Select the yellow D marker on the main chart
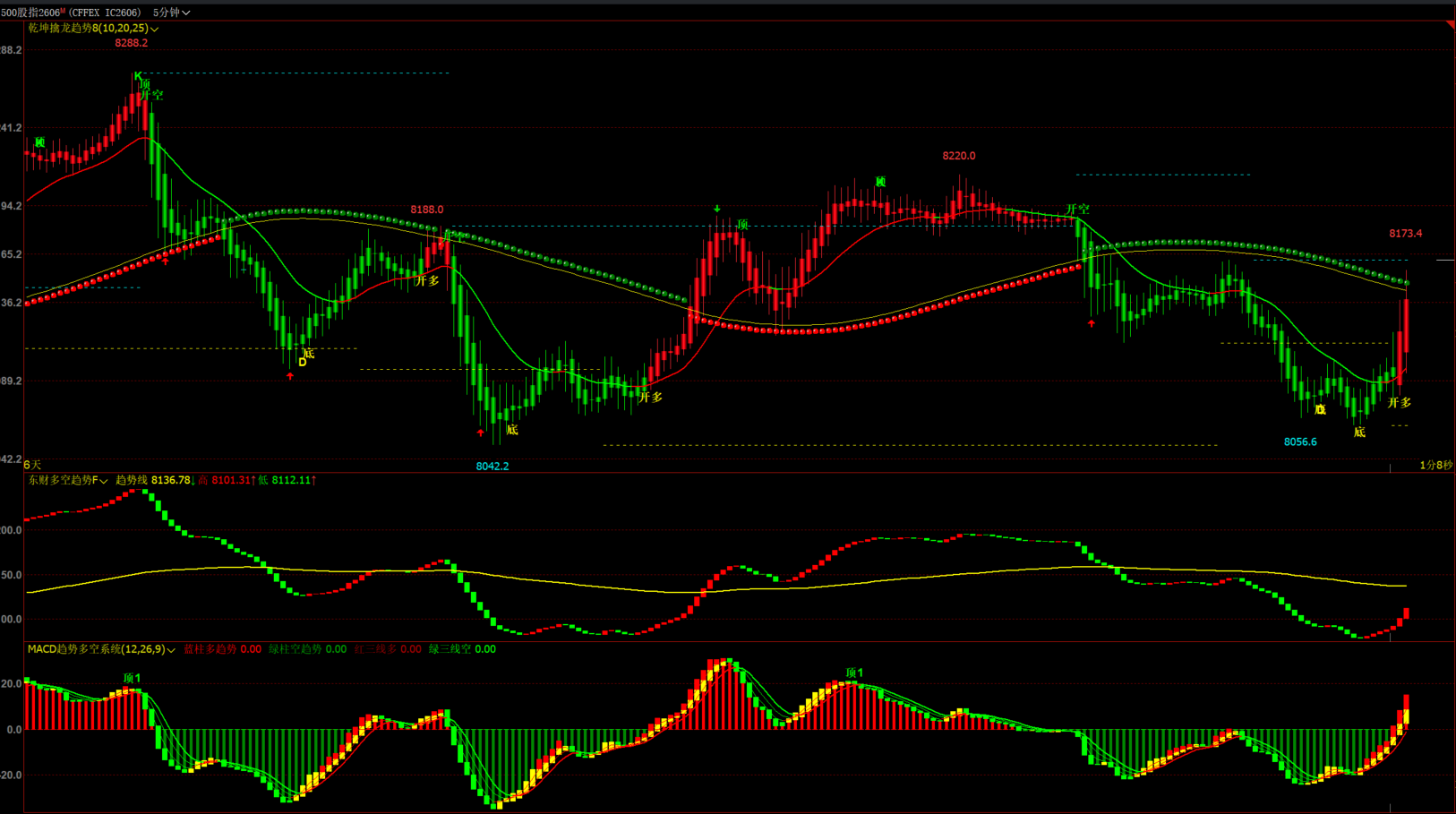 pyautogui.click(x=302, y=363)
